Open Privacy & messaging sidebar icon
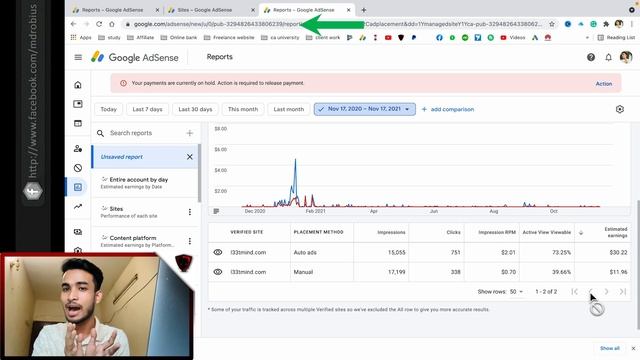 click(78, 149)
